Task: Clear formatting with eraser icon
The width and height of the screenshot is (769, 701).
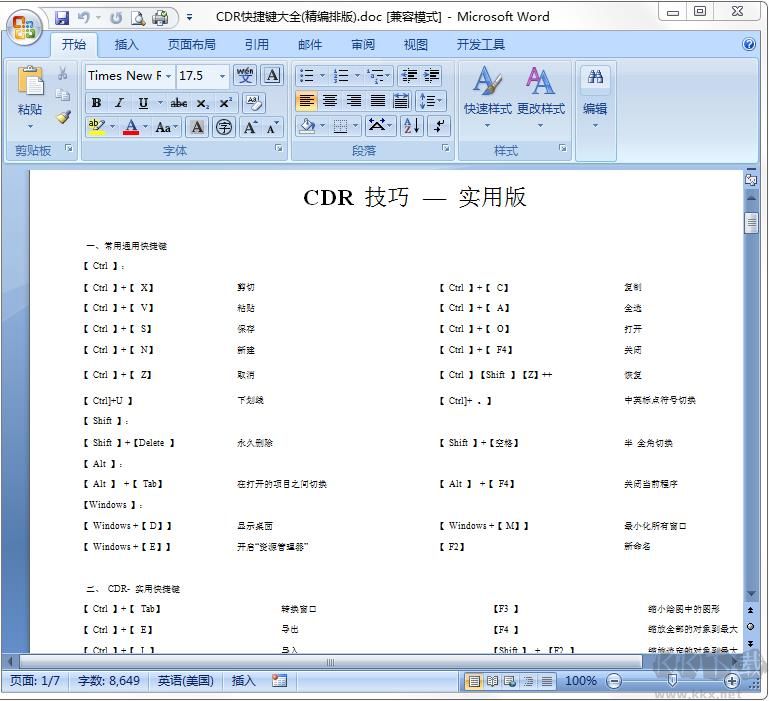Action: click(x=254, y=103)
